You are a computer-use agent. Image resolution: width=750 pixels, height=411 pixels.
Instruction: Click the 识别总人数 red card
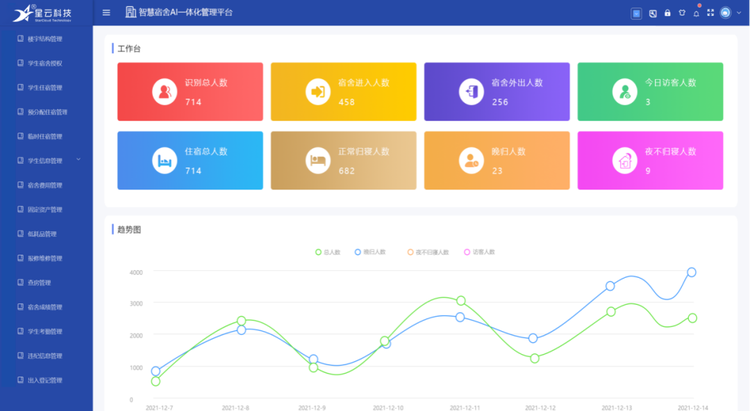pos(190,92)
